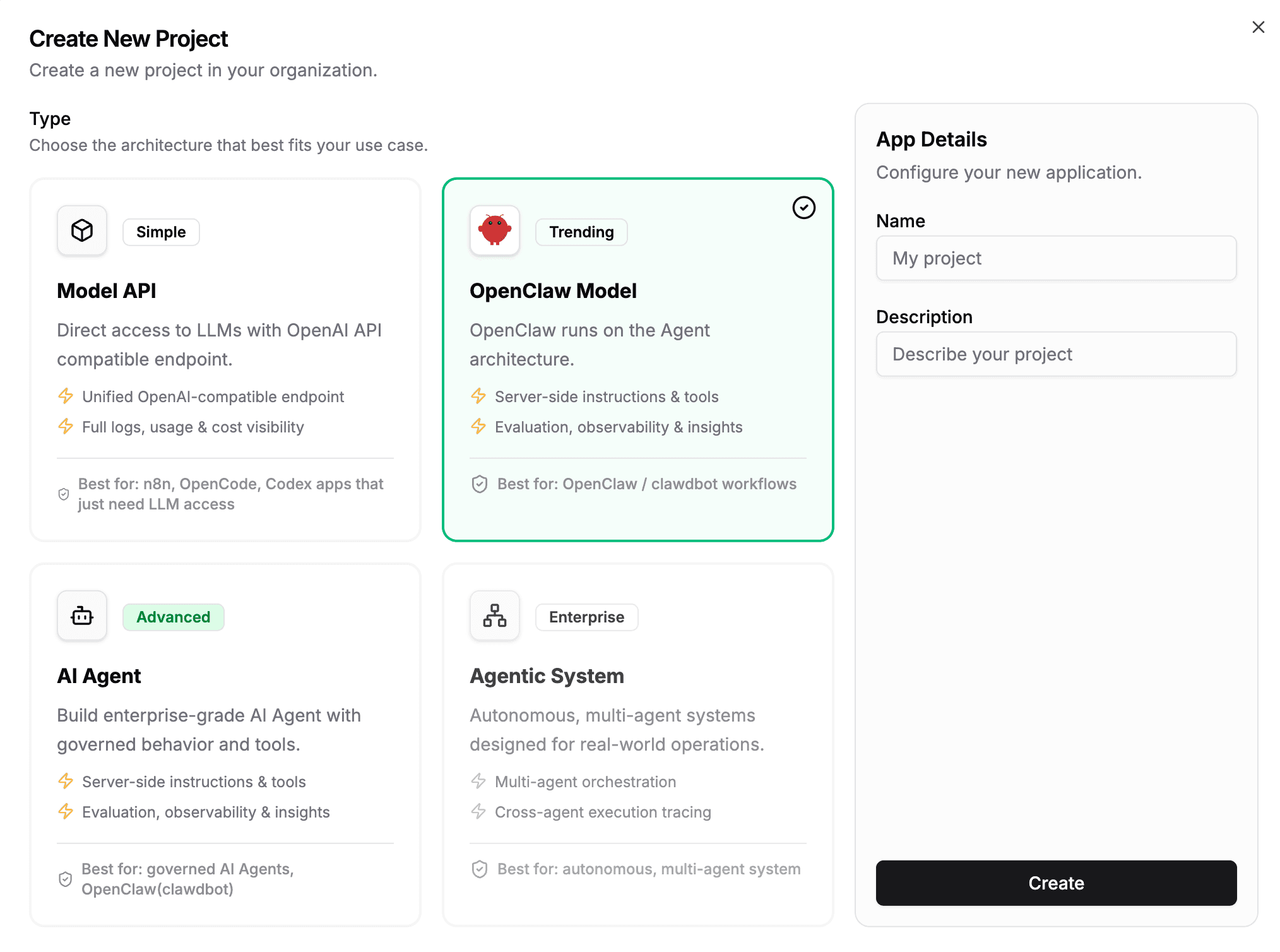
Task: Close the Create New Project dialog
Action: click(x=1258, y=27)
